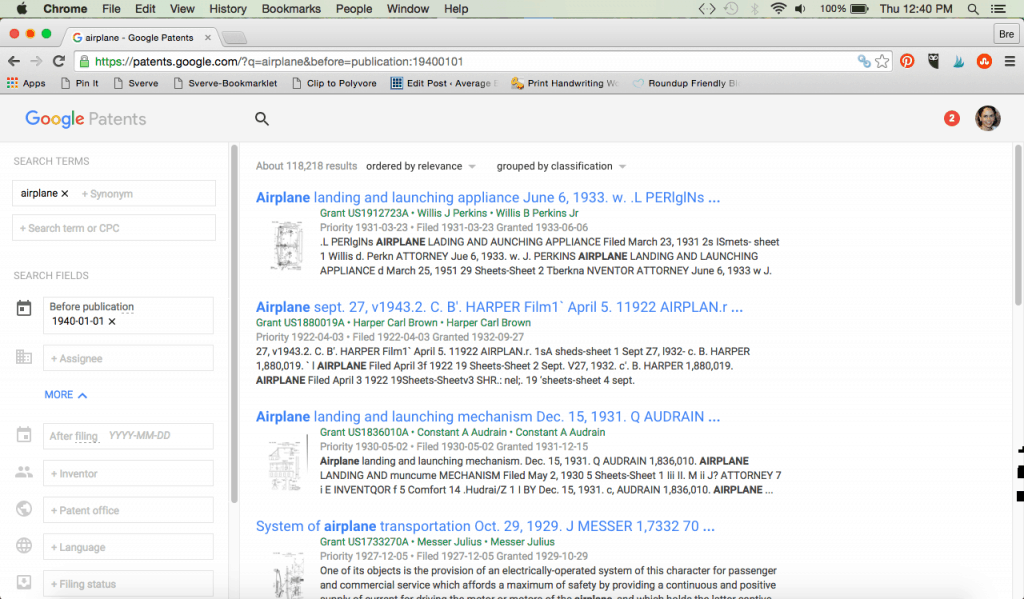Click the Inventor input field
The width and height of the screenshot is (1024, 599).
coord(128,474)
